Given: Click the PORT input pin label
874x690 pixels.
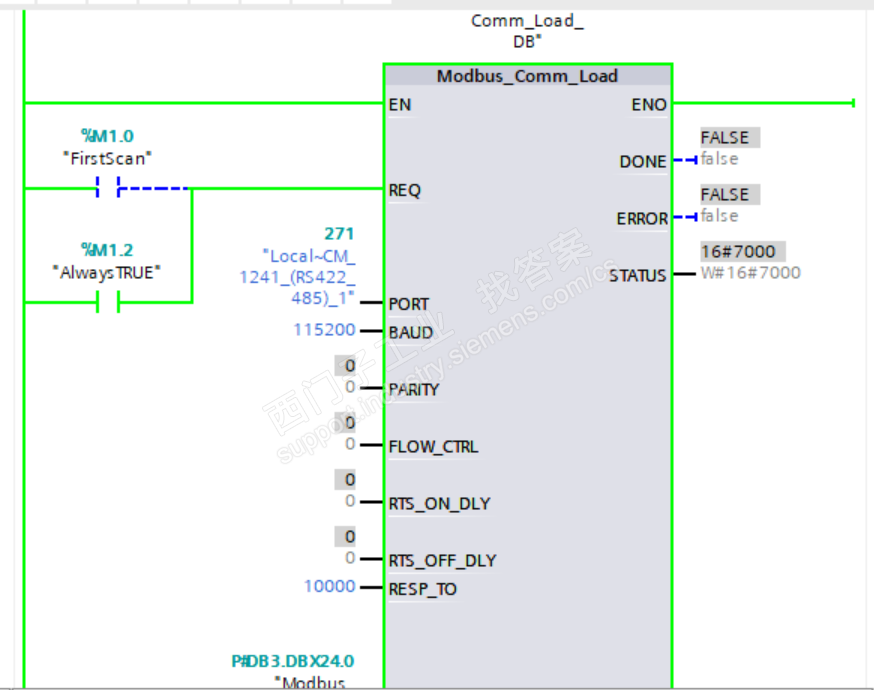Looking at the screenshot, I should click(409, 304).
